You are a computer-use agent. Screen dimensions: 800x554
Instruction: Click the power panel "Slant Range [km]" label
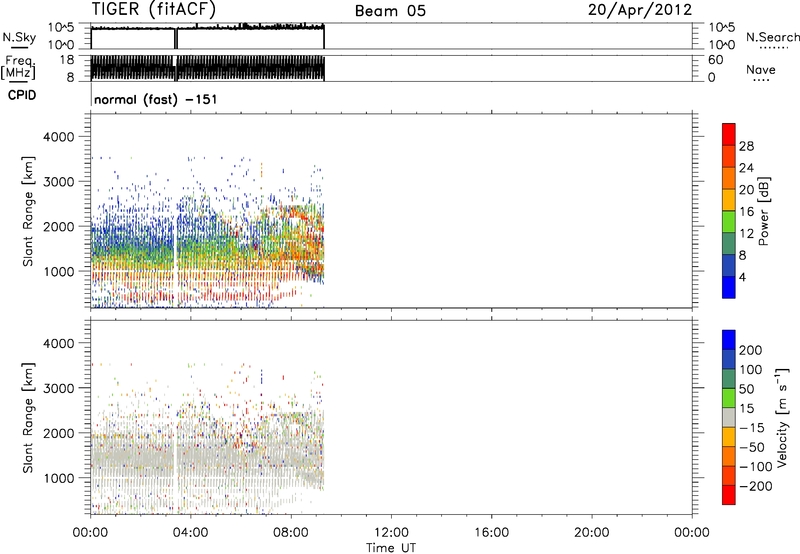[x=28, y=211]
